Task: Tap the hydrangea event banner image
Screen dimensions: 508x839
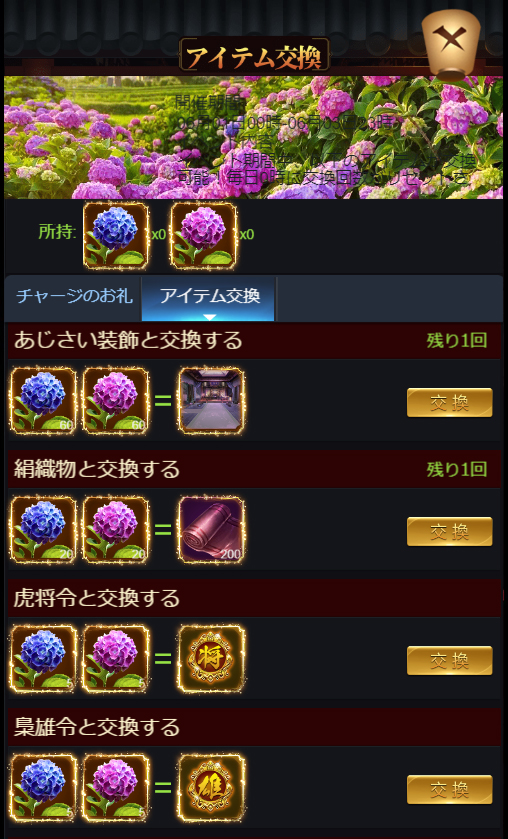Action: pos(254,137)
